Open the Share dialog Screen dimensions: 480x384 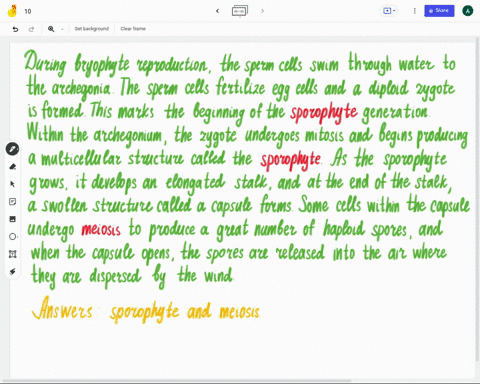pyautogui.click(x=439, y=11)
